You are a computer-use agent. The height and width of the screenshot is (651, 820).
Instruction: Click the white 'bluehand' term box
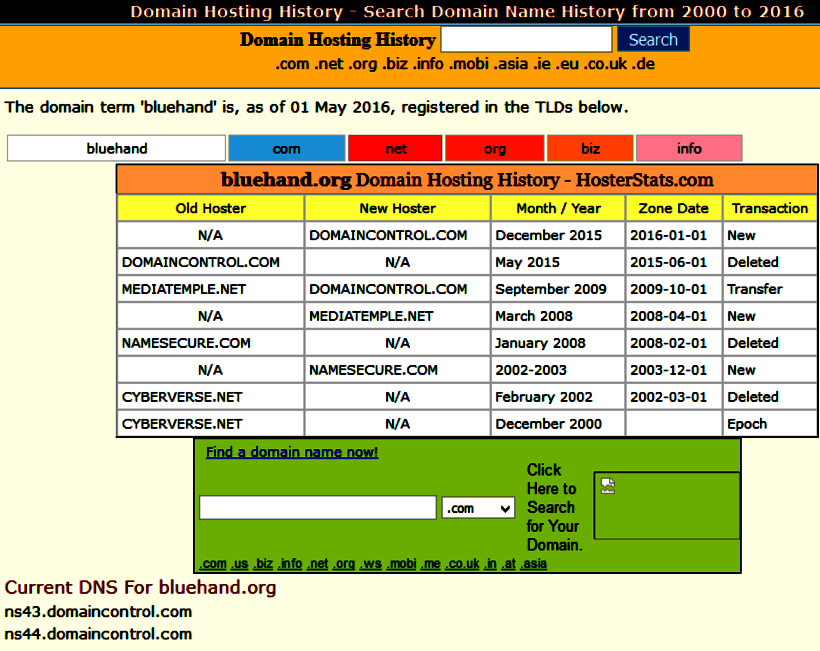pos(117,149)
